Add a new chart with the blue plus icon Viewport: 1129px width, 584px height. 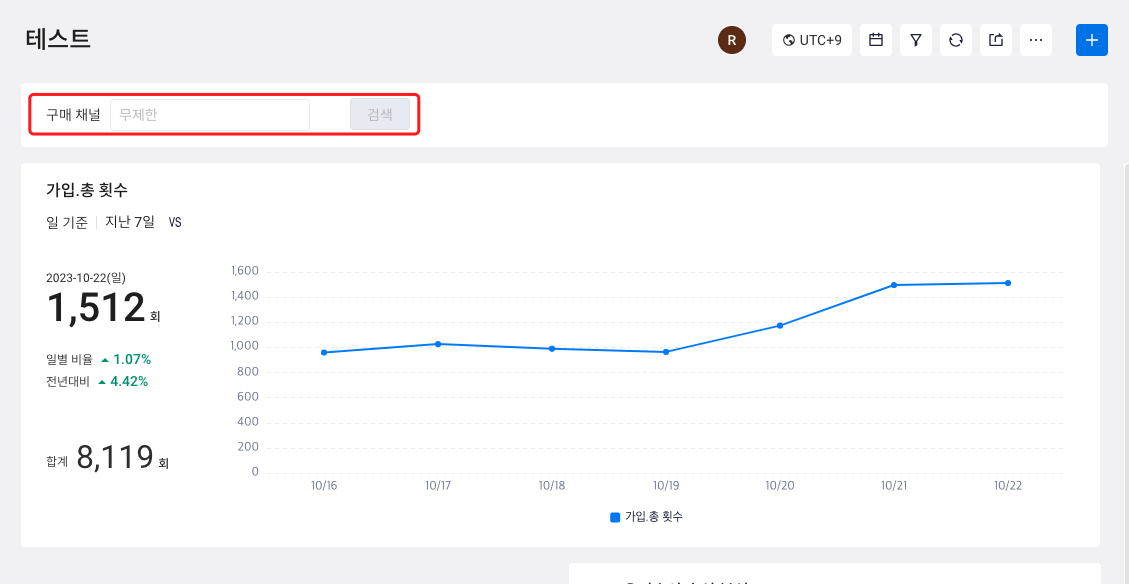tap(1091, 40)
